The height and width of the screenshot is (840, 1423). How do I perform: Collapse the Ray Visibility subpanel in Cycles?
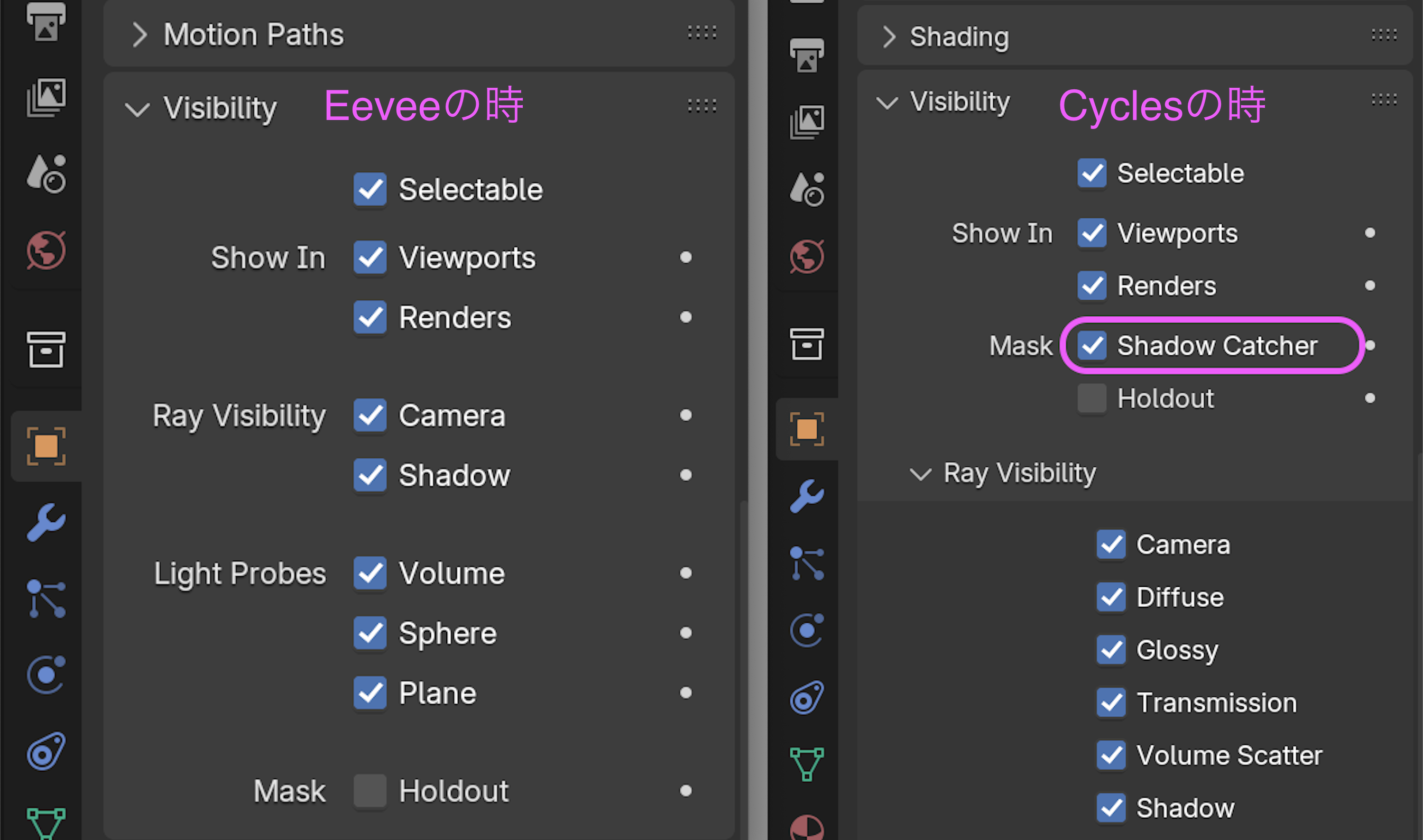pos(920,473)
